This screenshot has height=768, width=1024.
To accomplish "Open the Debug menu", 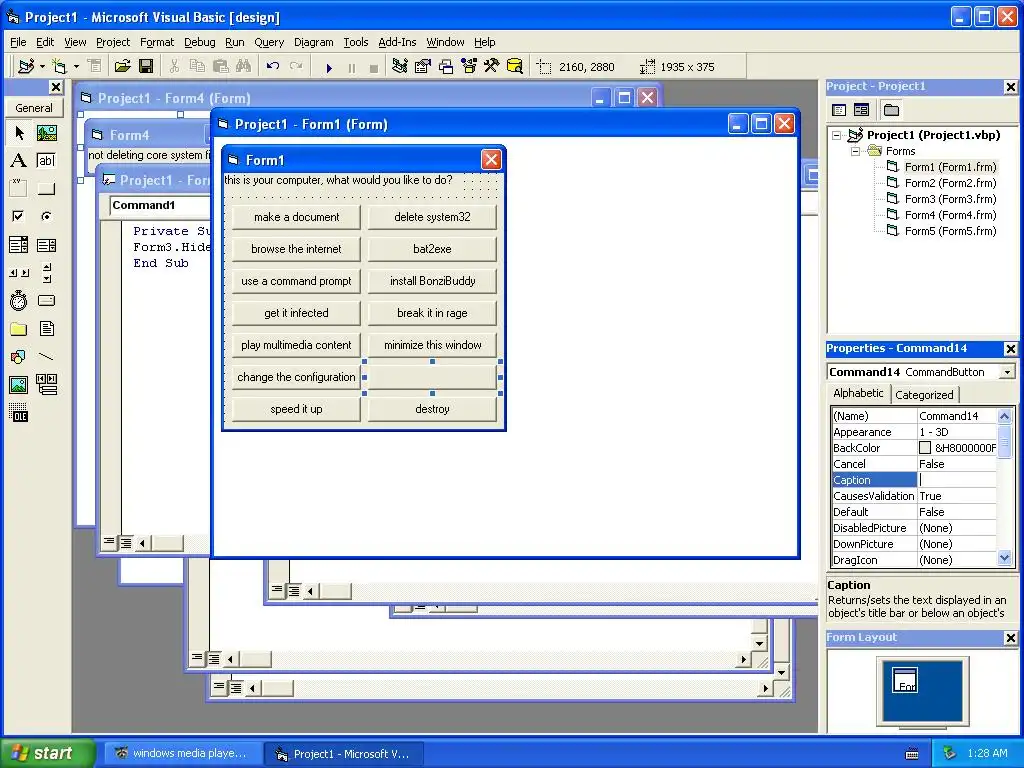I will coord(199,42).
